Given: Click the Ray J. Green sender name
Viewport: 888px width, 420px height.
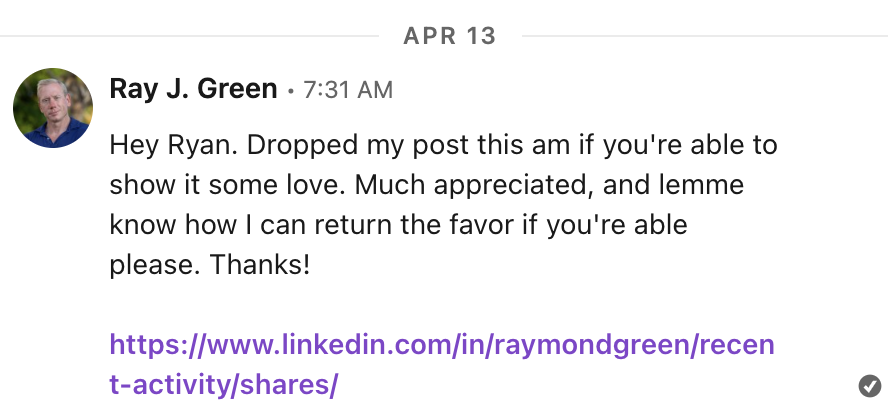Looking at the screenshot, I should [x=193, y=89].
